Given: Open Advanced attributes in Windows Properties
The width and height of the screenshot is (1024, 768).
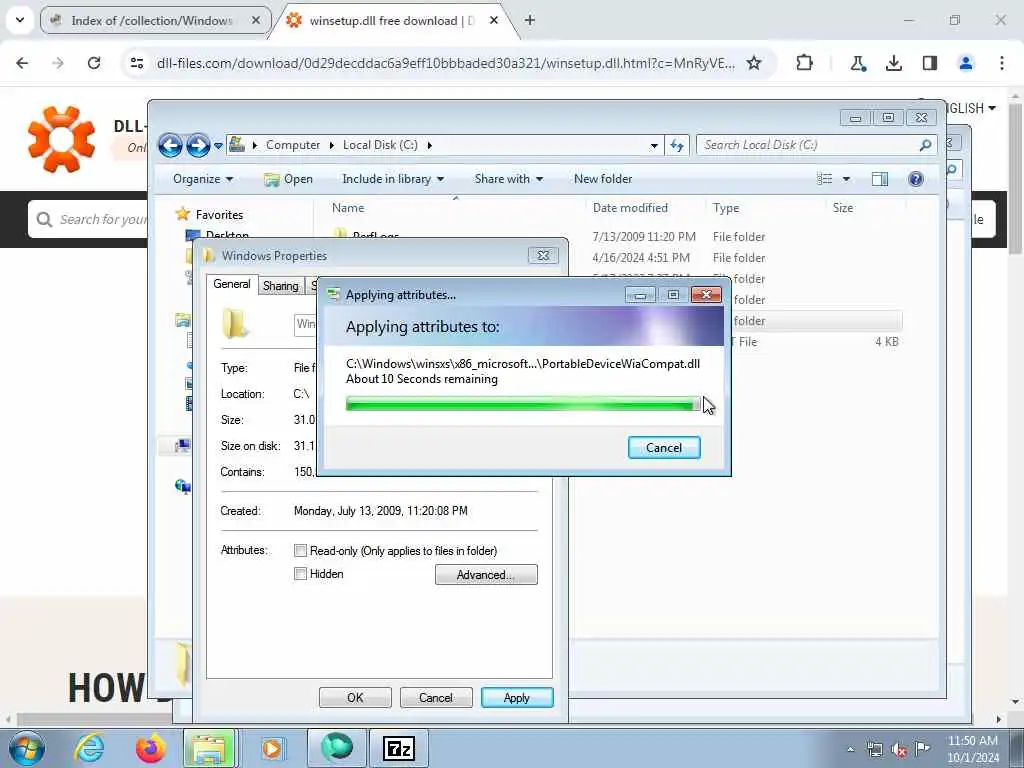Looking at the screenshot, I should [486, 575].
